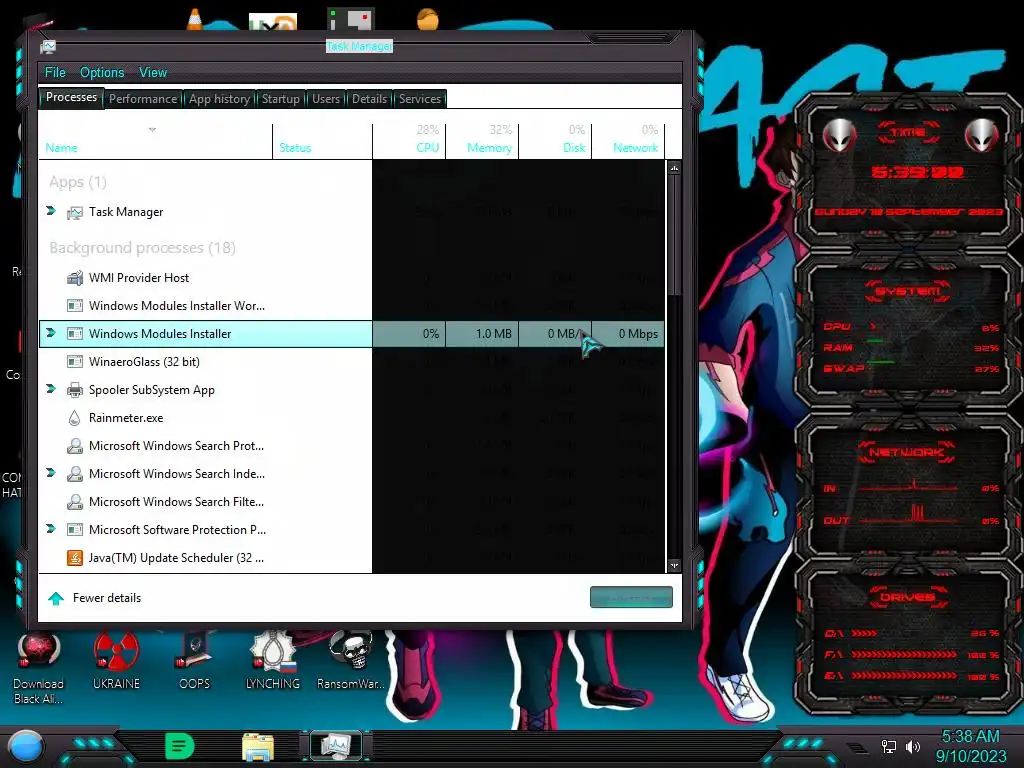
Task: Sort by the Status column header
Action: [323, 141]
